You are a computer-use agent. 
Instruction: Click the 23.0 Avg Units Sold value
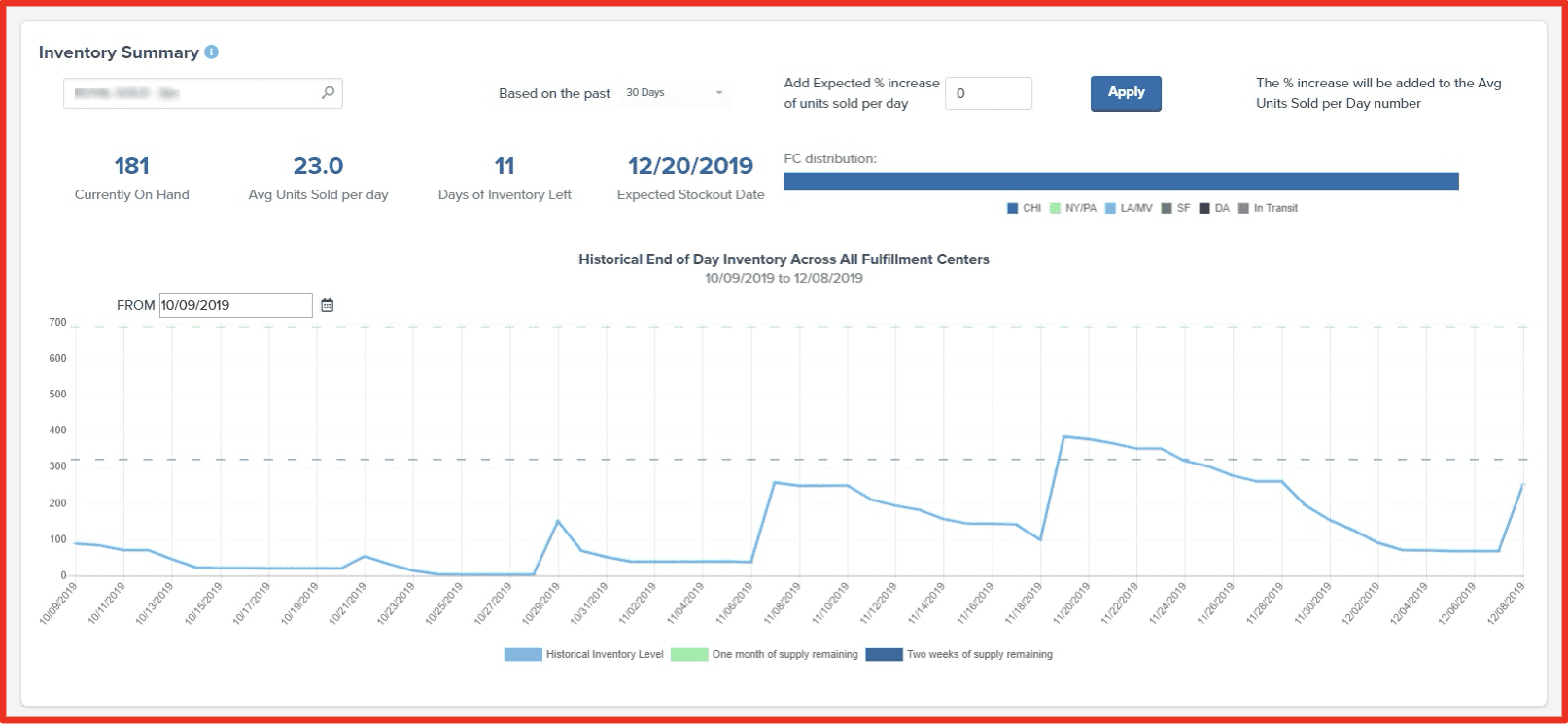pos(318,166)
